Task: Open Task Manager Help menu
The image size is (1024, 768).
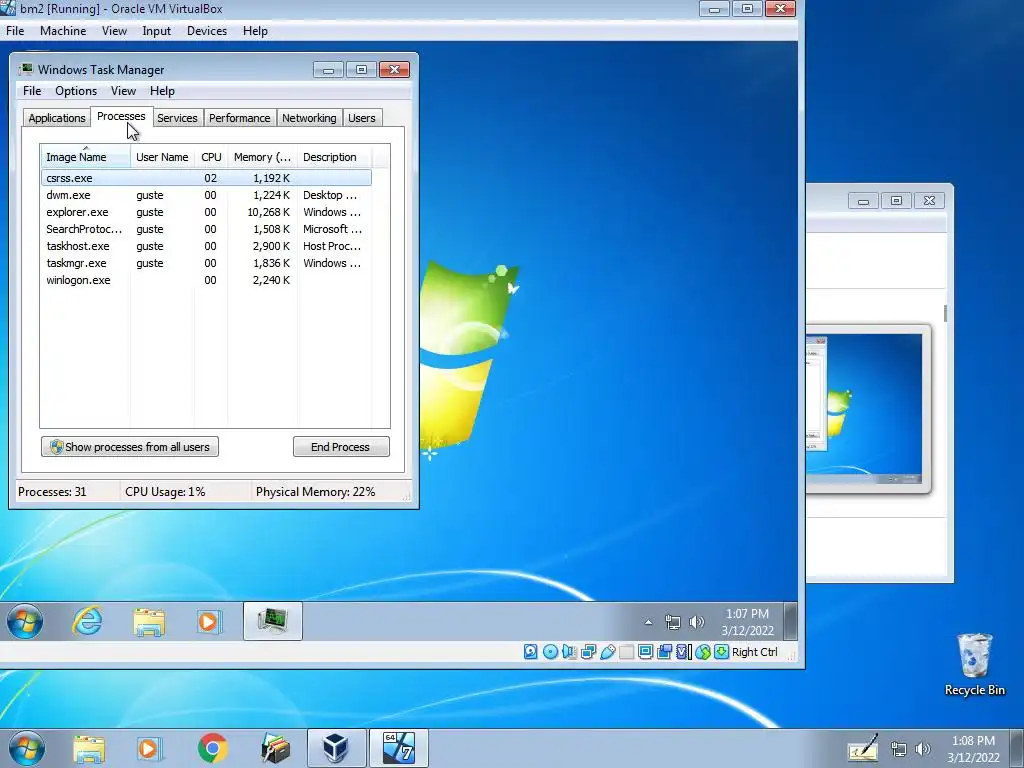Action: 162,91
